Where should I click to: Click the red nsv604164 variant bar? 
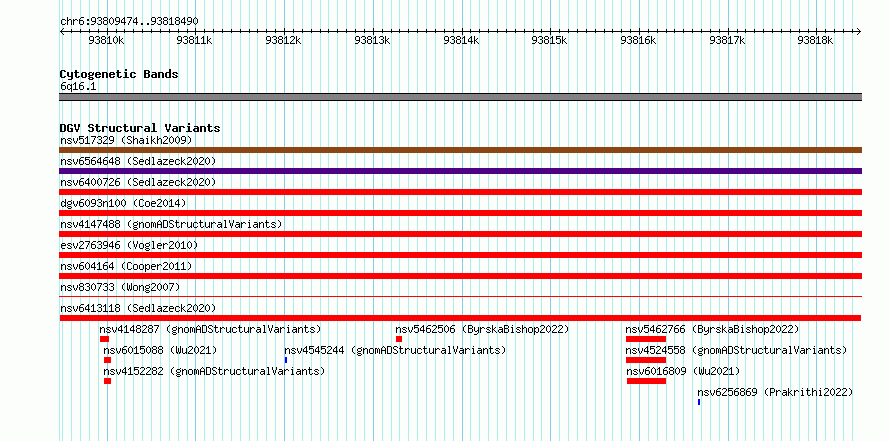(x=460, y=276)
